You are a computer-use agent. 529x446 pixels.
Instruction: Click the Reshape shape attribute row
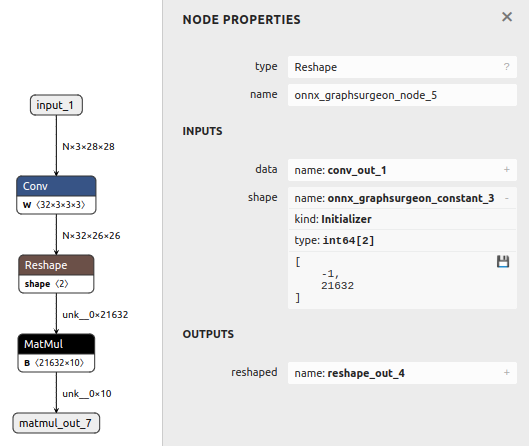(x=56, y=284)
